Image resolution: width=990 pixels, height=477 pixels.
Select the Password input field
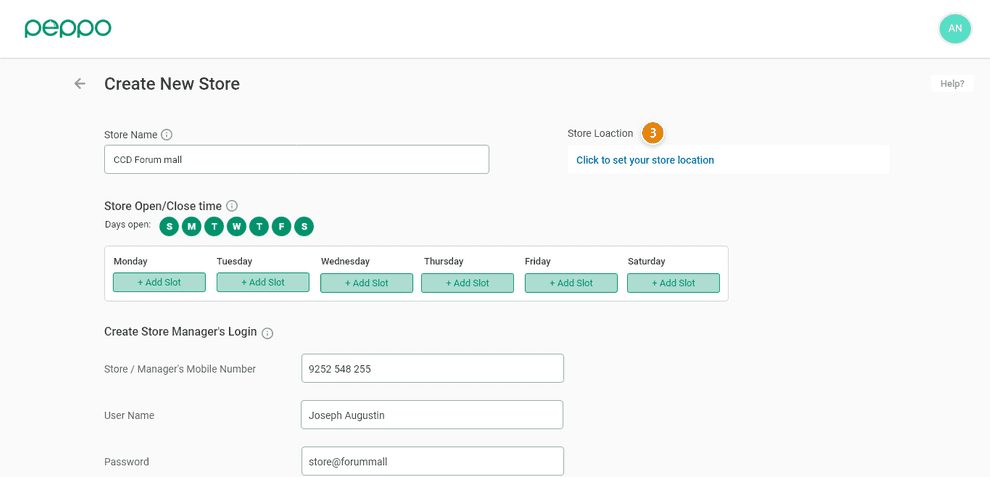(432, 461)
